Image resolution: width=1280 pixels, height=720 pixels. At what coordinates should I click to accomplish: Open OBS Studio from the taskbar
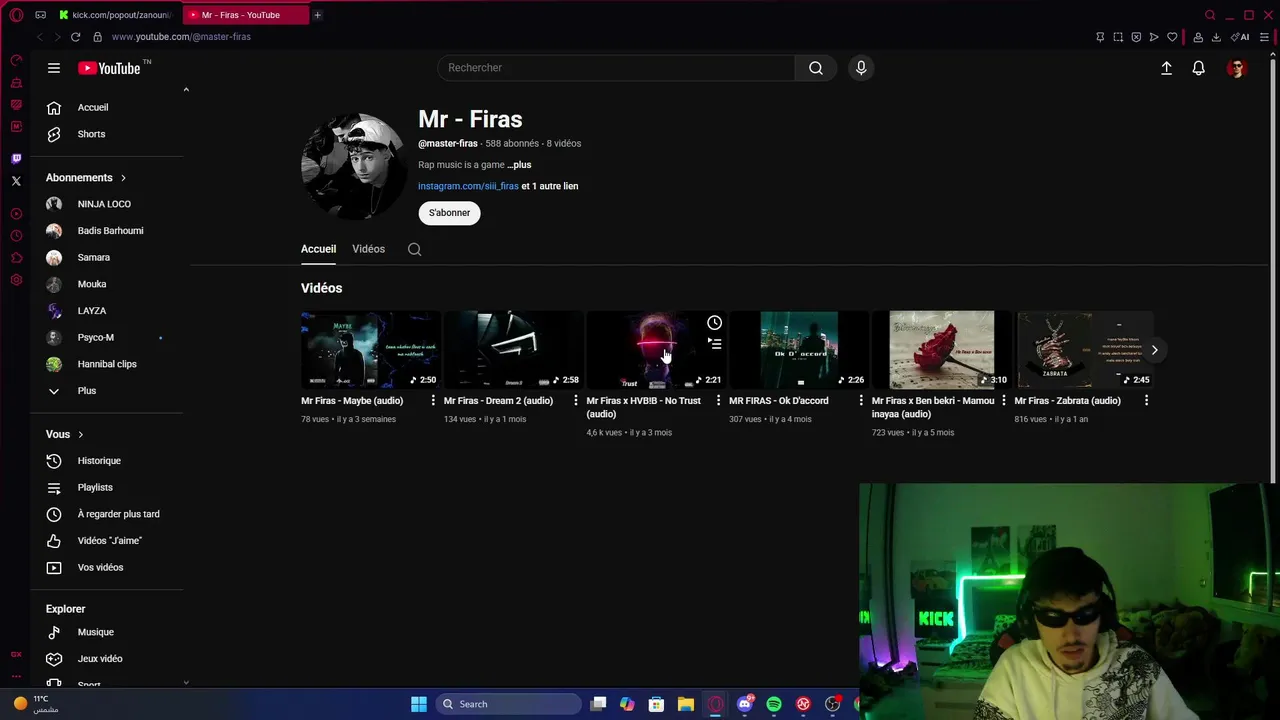832,704
